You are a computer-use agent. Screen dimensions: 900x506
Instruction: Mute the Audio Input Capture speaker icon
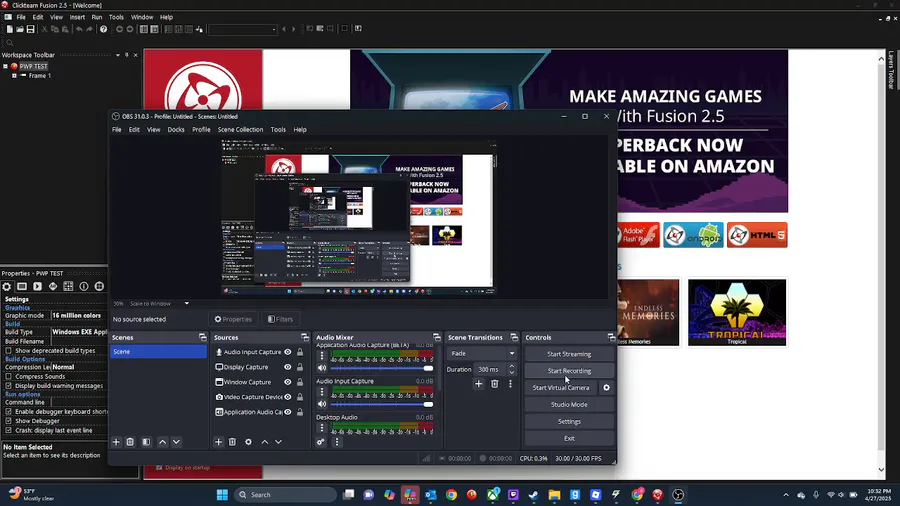(x=322, y=404)
